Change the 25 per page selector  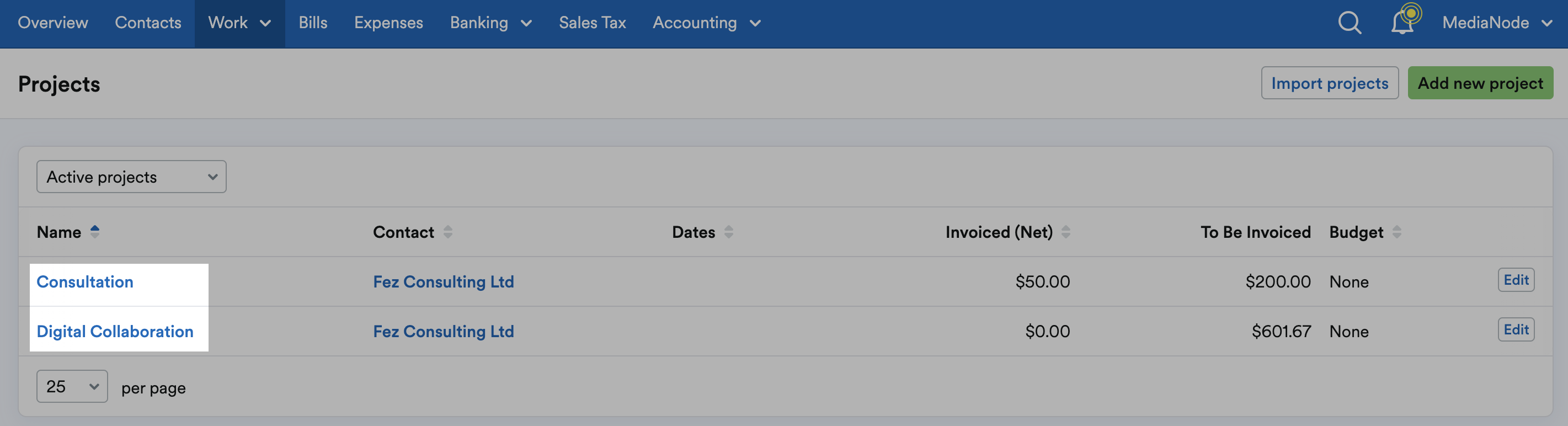point(72,386)
